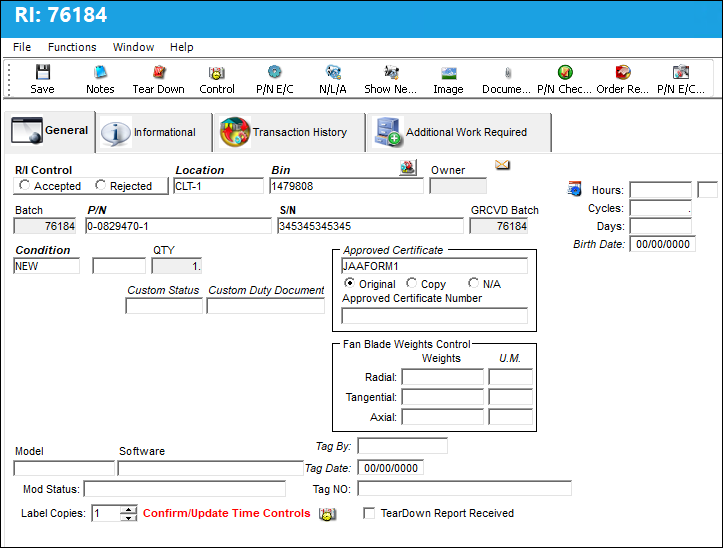Select the Original certificate option
The height and width of the screenshot is (548, 723).
349,283
